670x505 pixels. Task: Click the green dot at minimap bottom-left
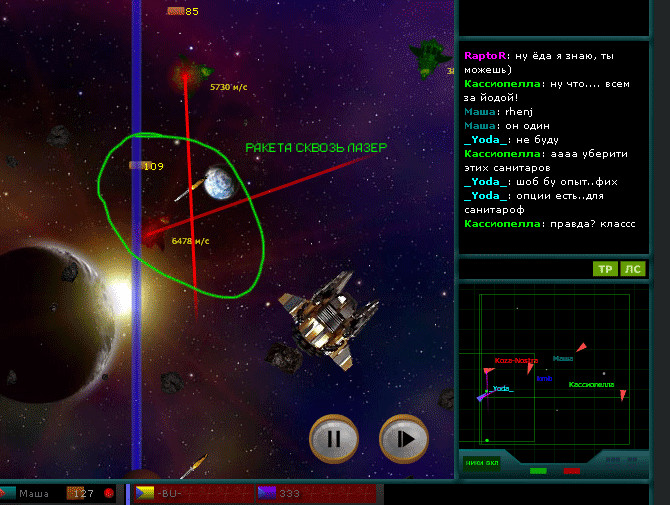(487, 440)
